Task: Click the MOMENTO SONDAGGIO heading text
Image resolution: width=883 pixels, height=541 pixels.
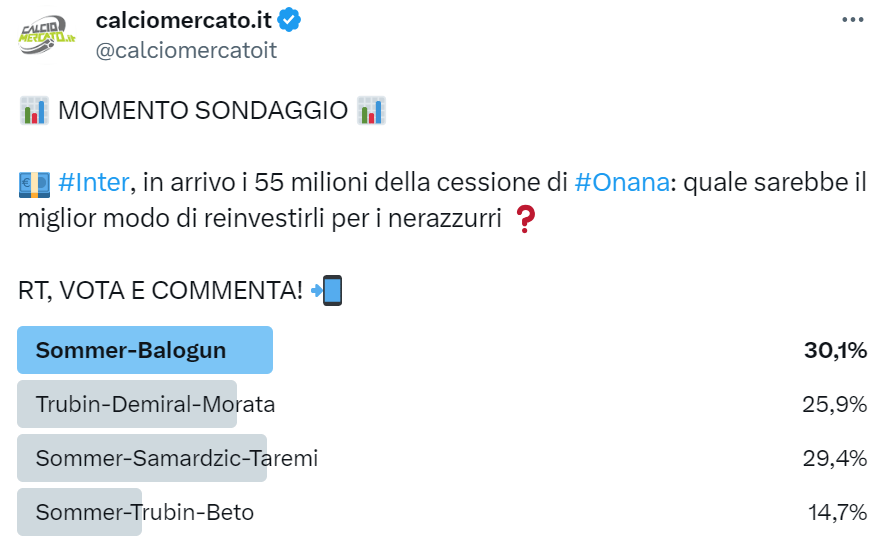Action: pyautogui.click(x=202, y=110)
